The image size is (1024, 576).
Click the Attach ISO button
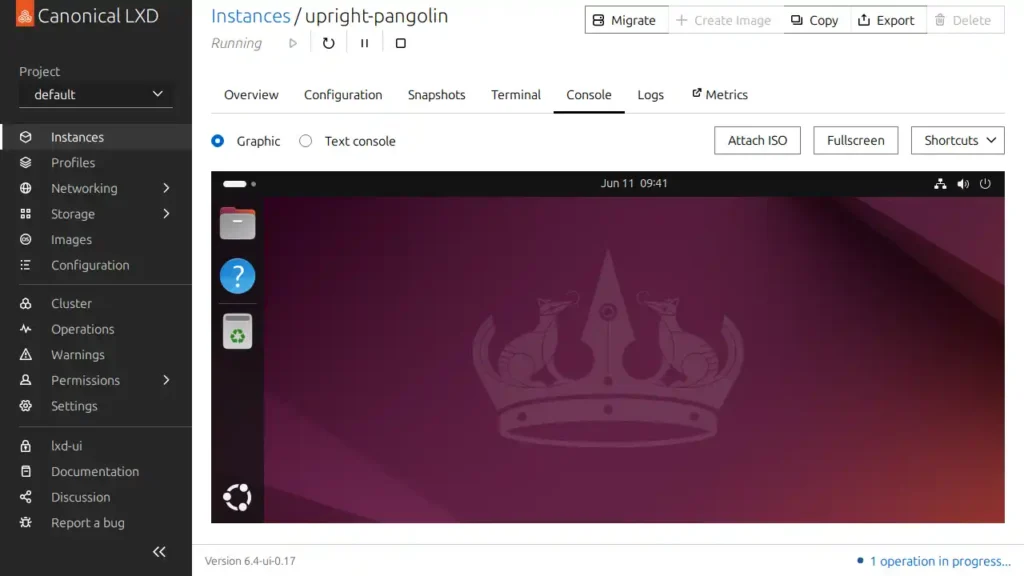(757, 140)
